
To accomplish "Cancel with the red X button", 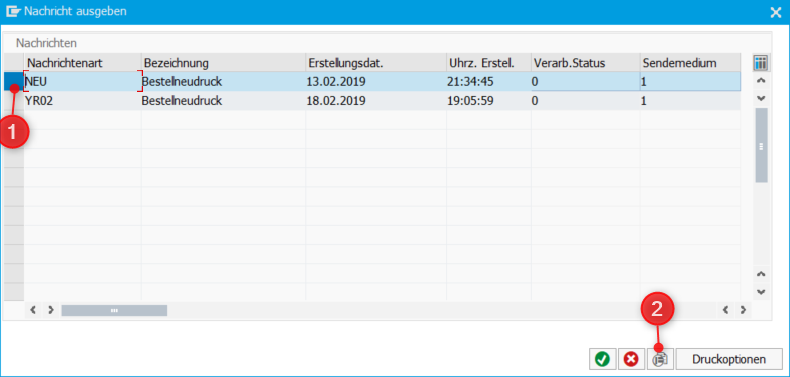I will coord(630,359).
